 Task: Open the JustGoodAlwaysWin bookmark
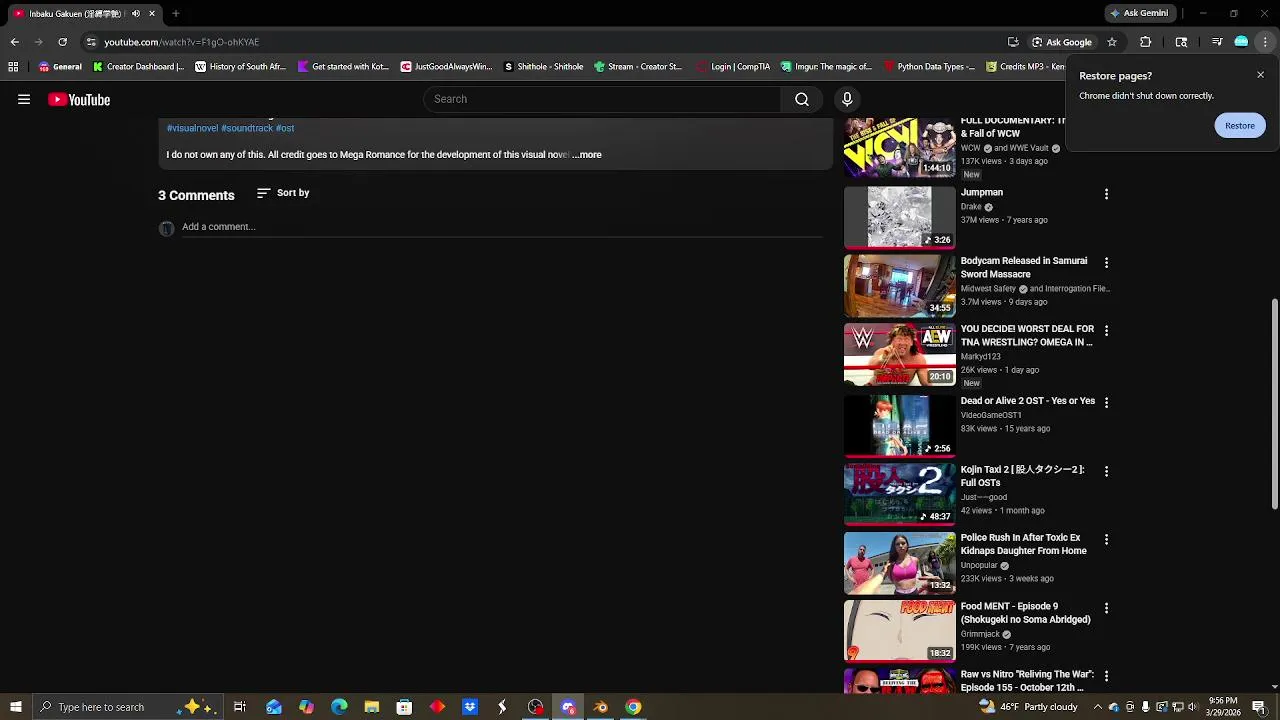click(446, 67)
